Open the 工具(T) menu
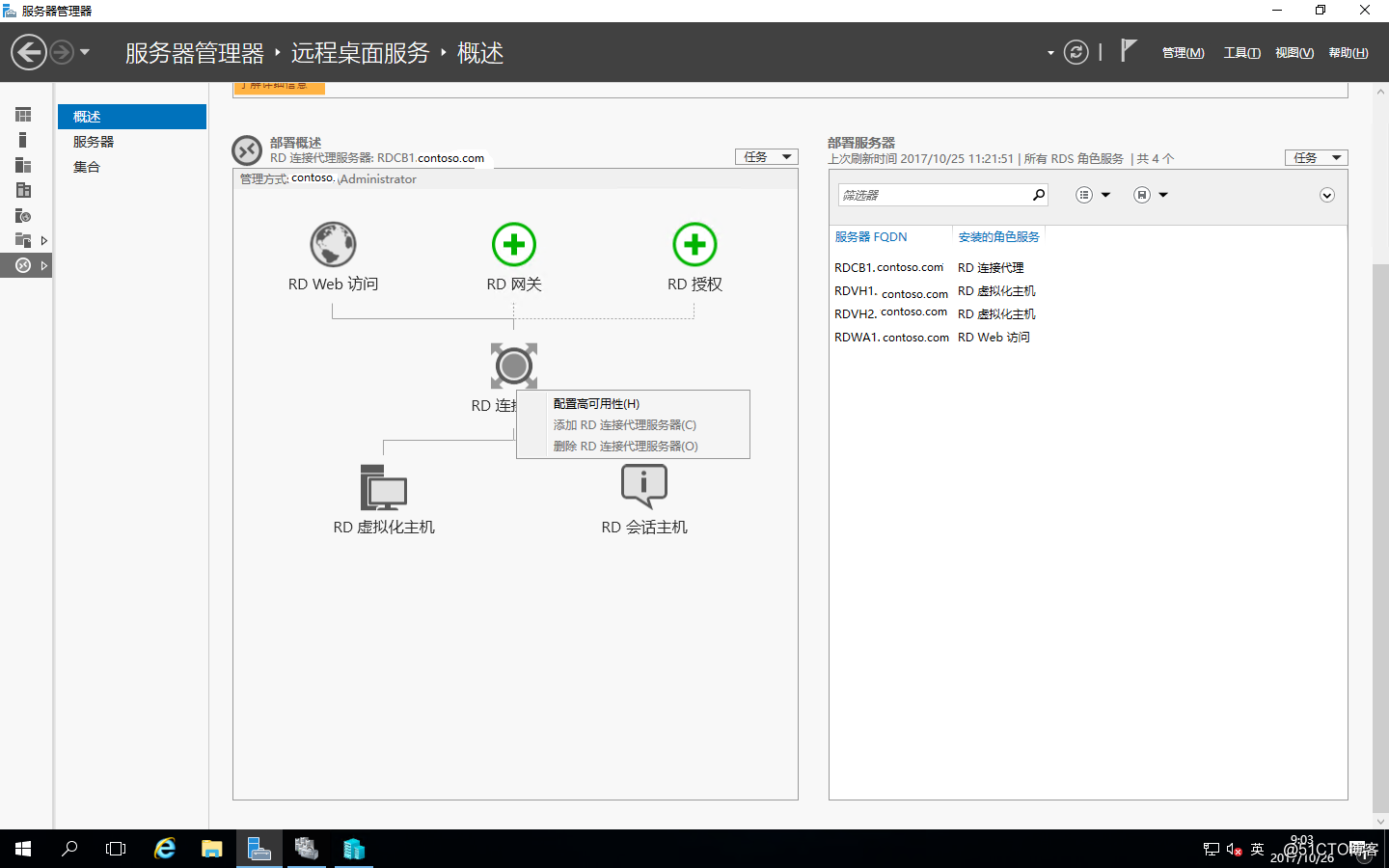The width and height of the screenshot is (1389, 868). (1241, 53)
